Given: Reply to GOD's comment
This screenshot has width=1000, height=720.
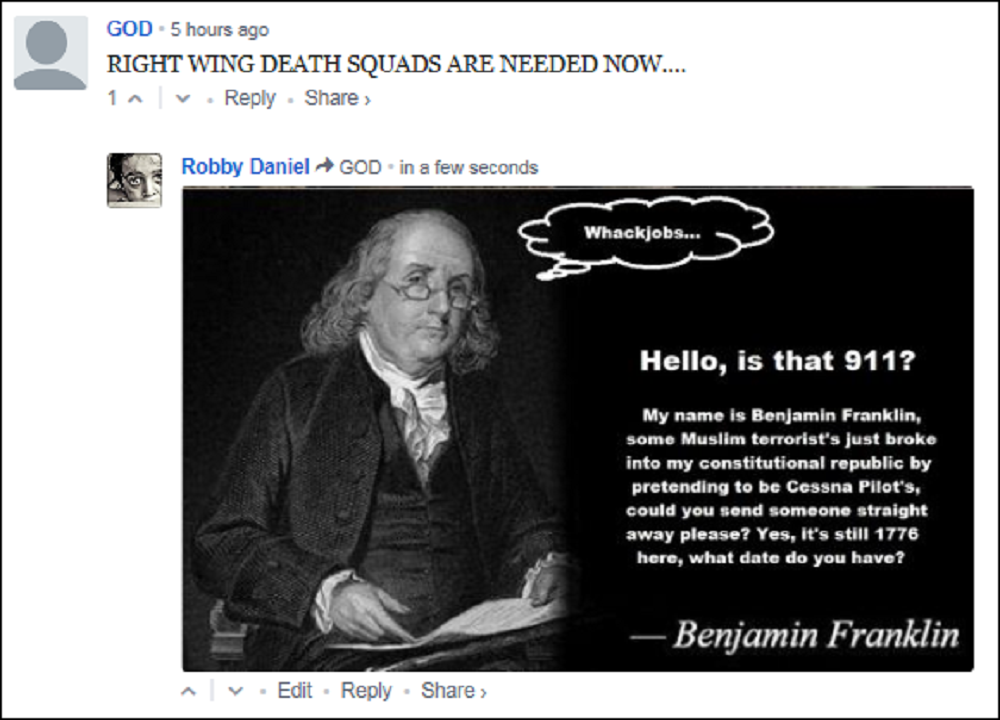Looking at the screenshot, I should coord(250,98).
